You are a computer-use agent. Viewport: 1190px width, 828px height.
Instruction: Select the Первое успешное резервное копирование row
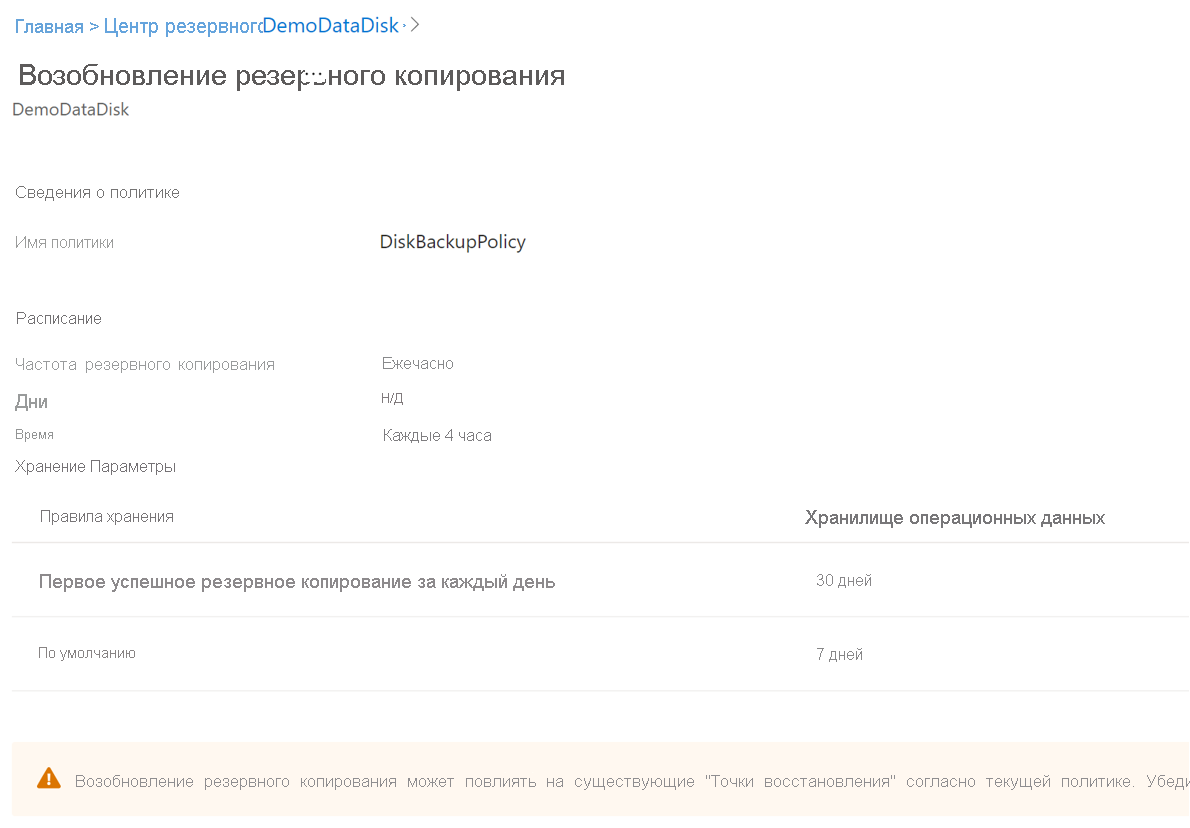(296, 581)
